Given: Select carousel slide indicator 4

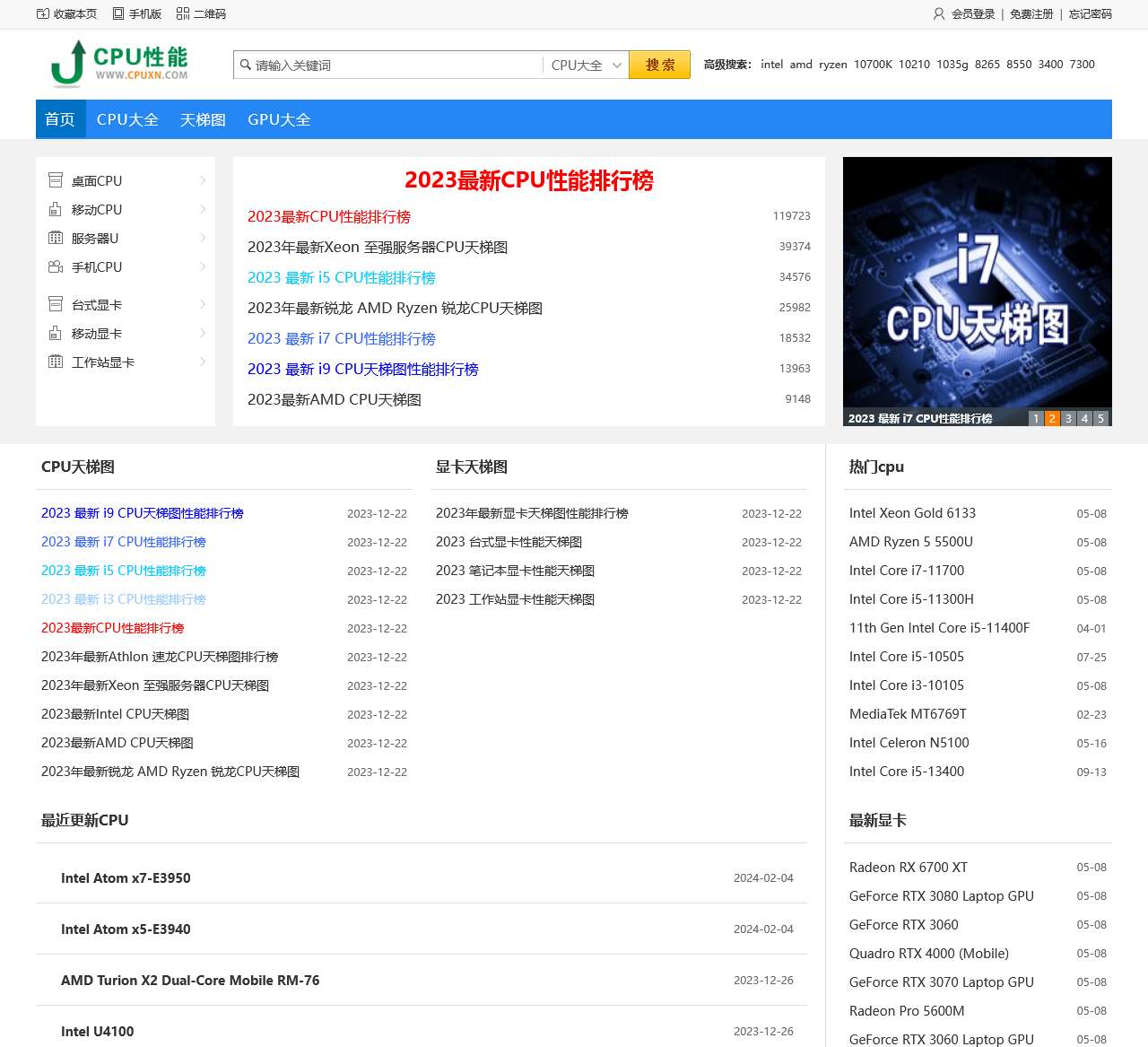Looking at the screenshot, I should pyautogui.click(x=1083, y=418).
